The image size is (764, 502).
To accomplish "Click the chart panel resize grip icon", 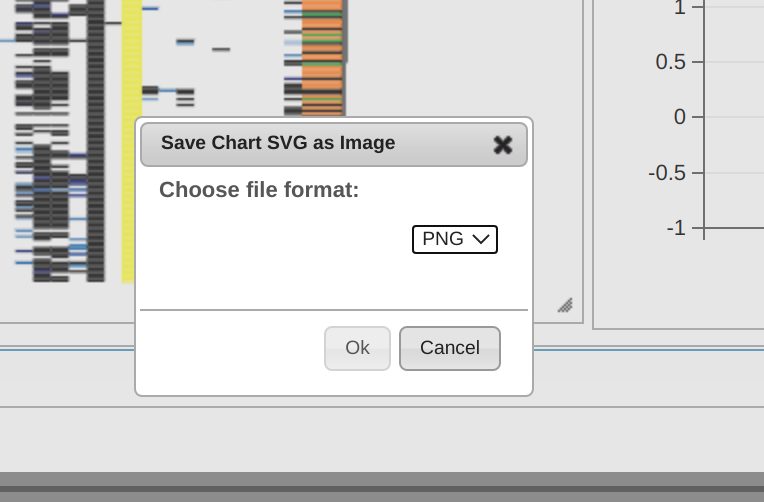I will click(x=565, y=306).
